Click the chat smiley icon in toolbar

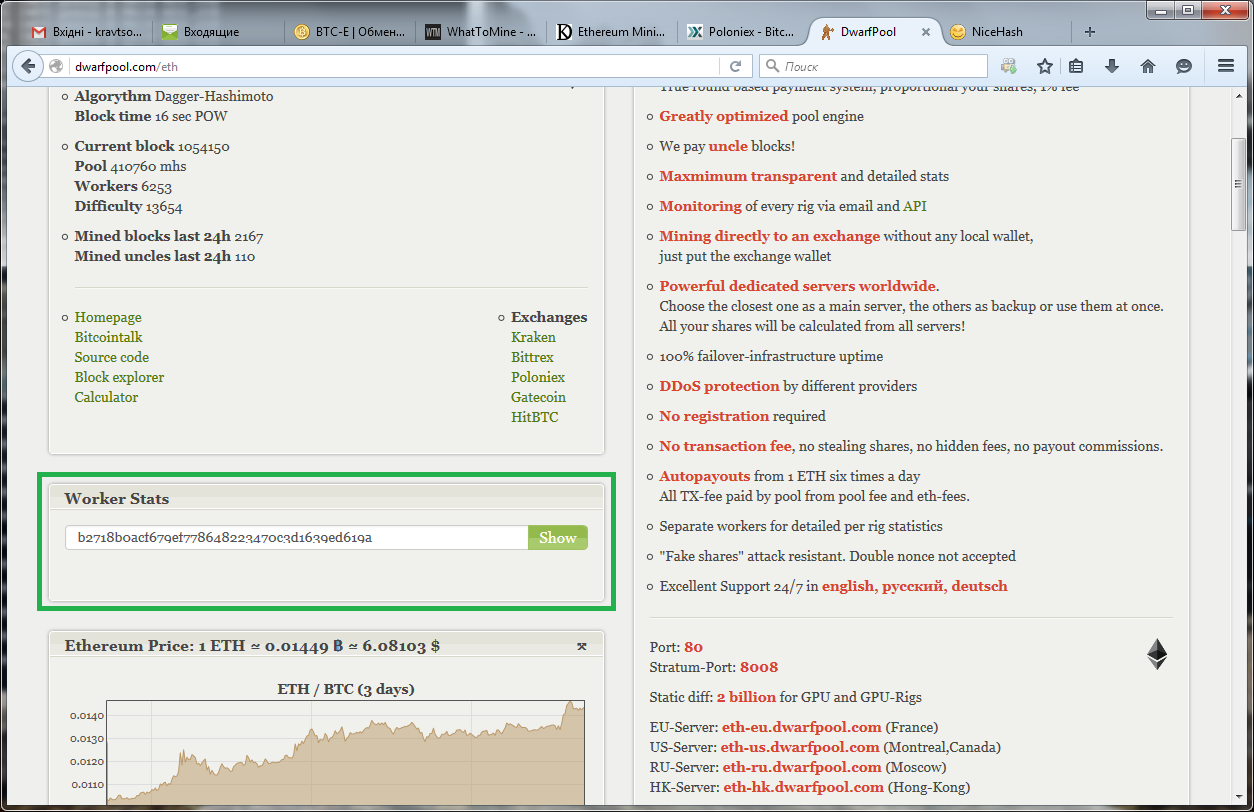1184,67
